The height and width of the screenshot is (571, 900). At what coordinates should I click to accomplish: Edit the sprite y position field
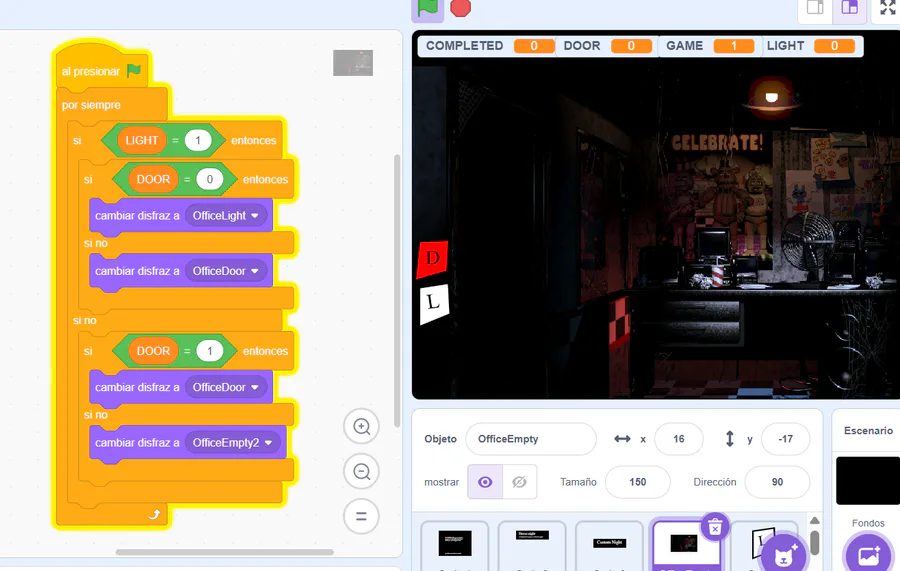coord(785,439)
